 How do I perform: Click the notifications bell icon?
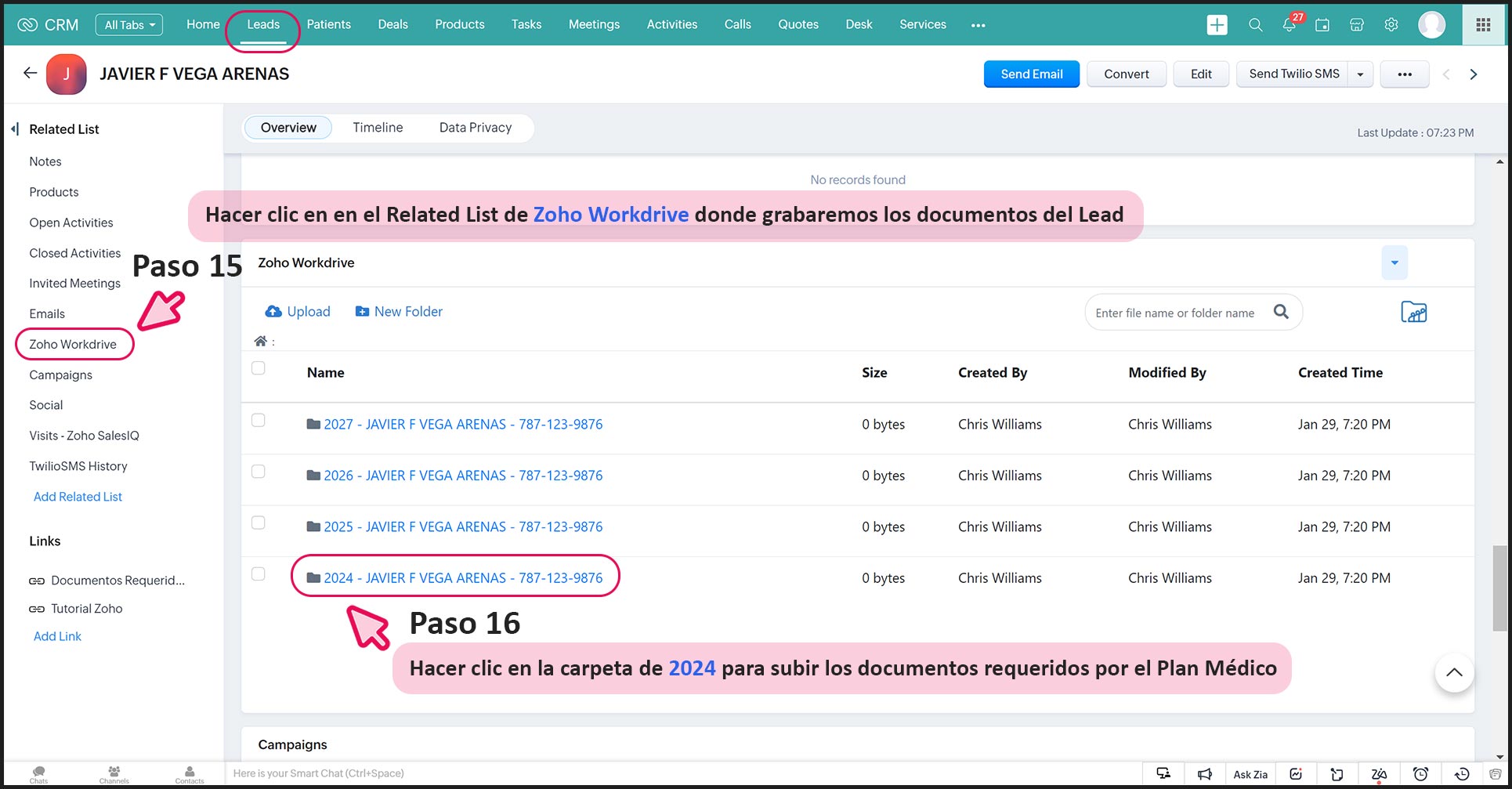[1289, 25]
